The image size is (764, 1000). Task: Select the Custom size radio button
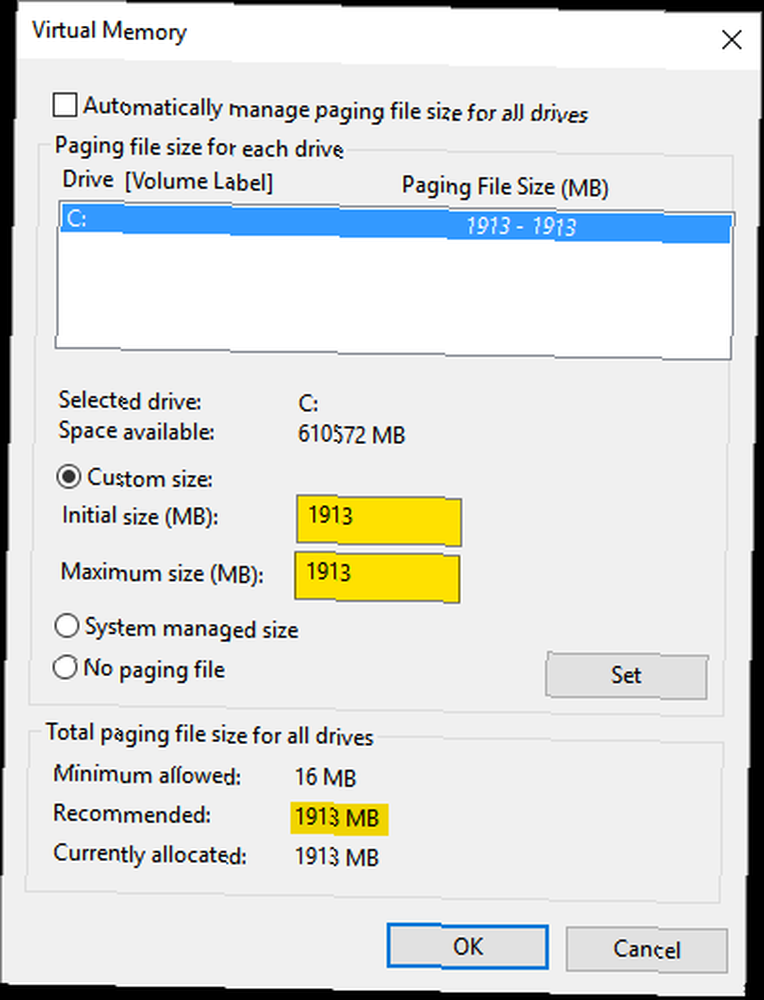point(68,476)
